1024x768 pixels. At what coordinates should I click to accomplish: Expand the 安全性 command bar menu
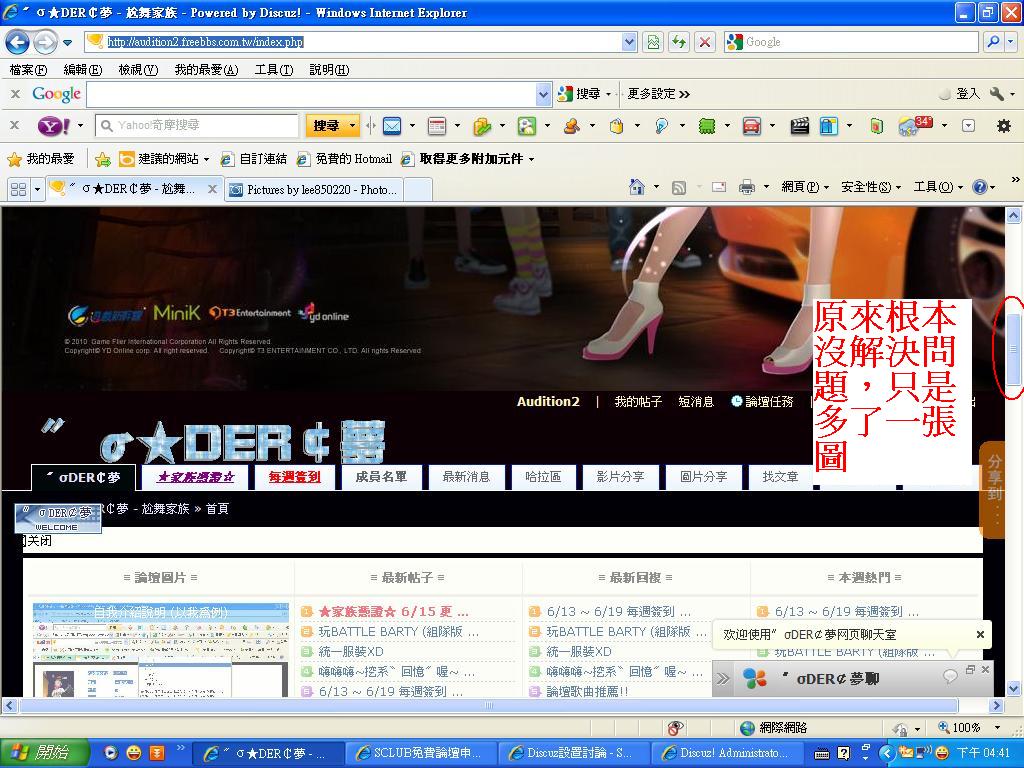coord(870,187)
